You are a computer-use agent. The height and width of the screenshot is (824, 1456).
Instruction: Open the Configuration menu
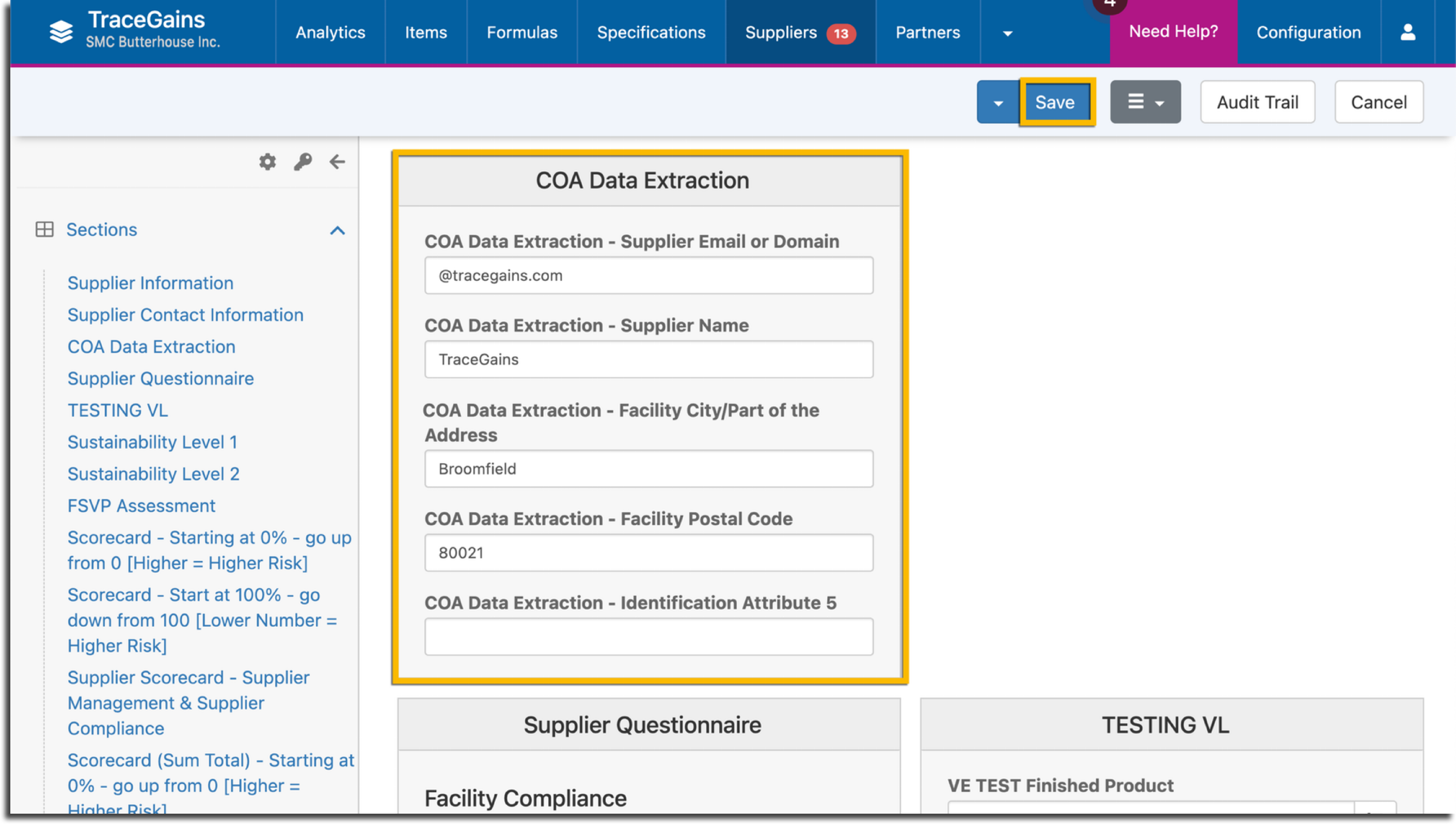click(x=1308, y=32)
